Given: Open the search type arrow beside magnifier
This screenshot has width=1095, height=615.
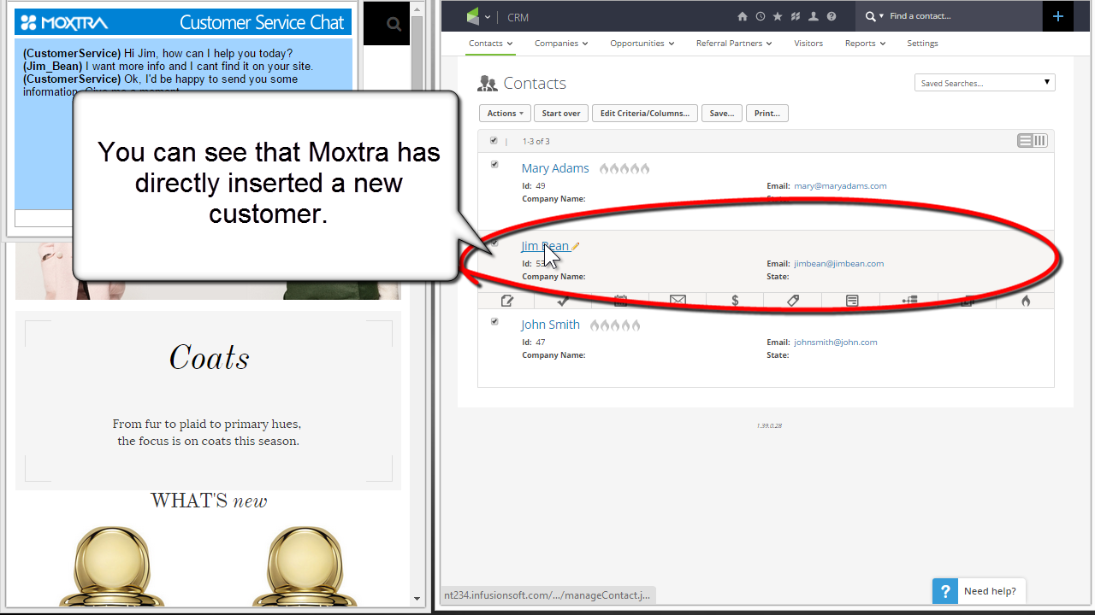Looking at the screenshot, I should [881, 16].
